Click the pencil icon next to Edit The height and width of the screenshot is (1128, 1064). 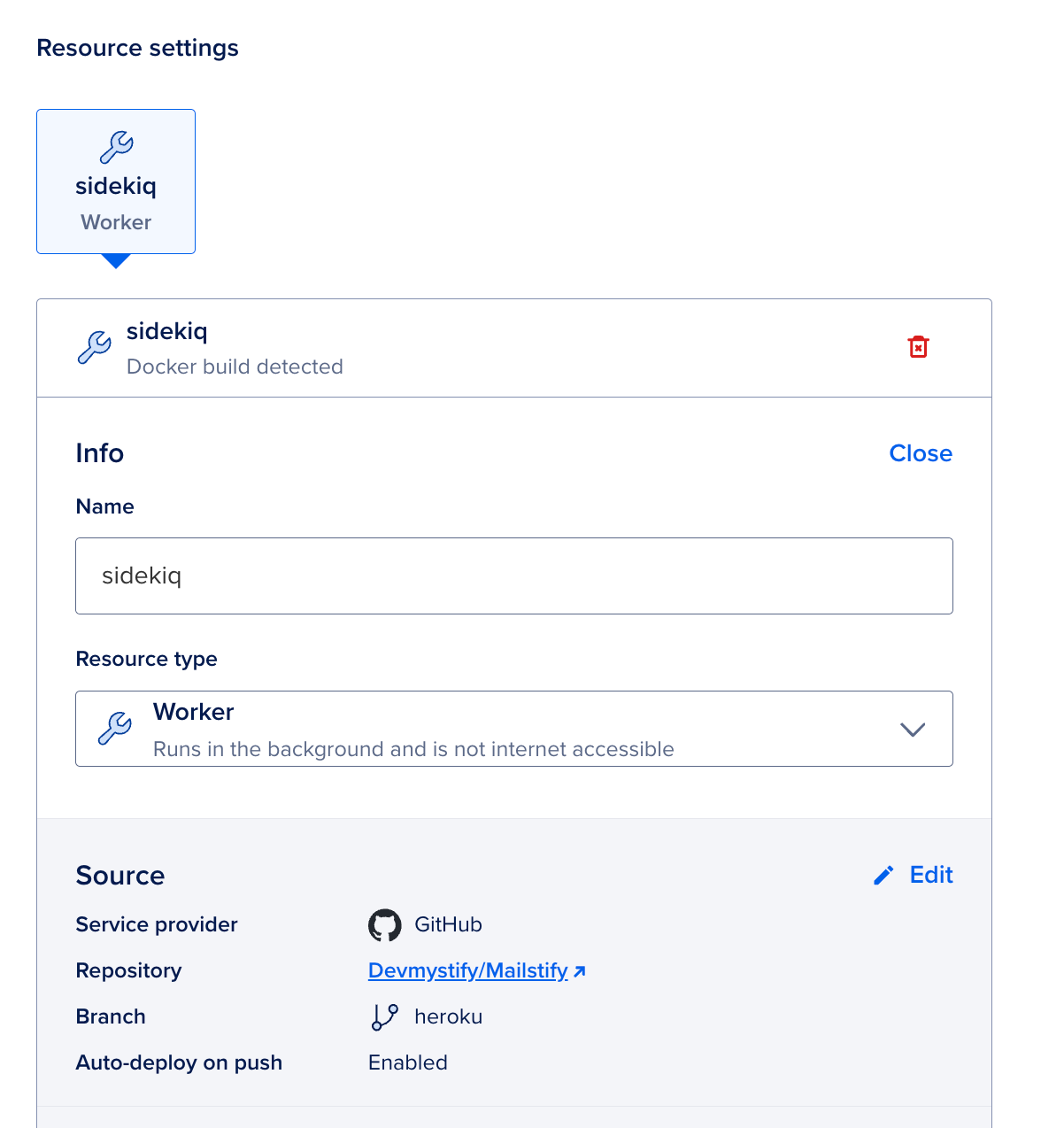point(883,874)
